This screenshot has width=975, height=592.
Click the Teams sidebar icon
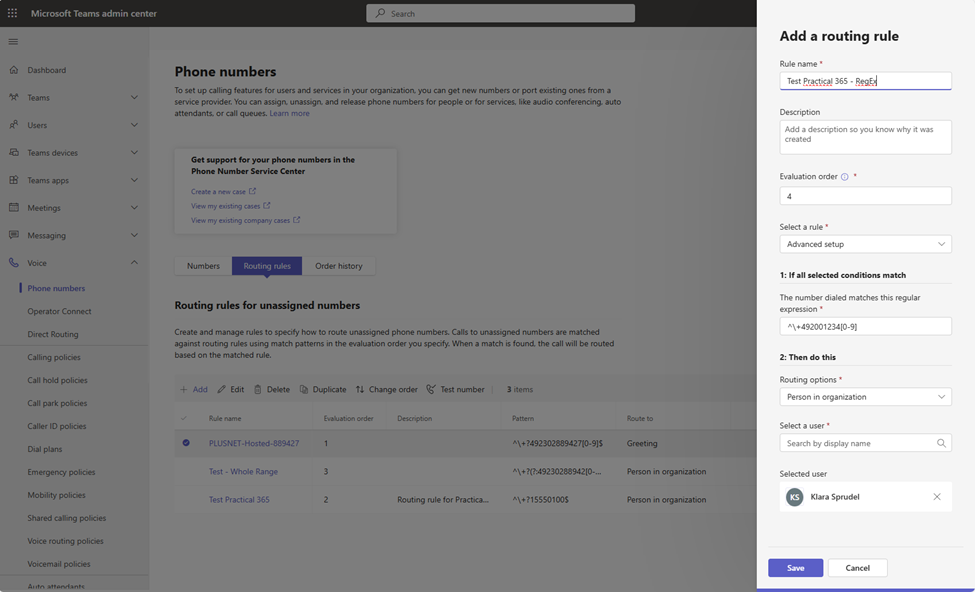point(14,98)
